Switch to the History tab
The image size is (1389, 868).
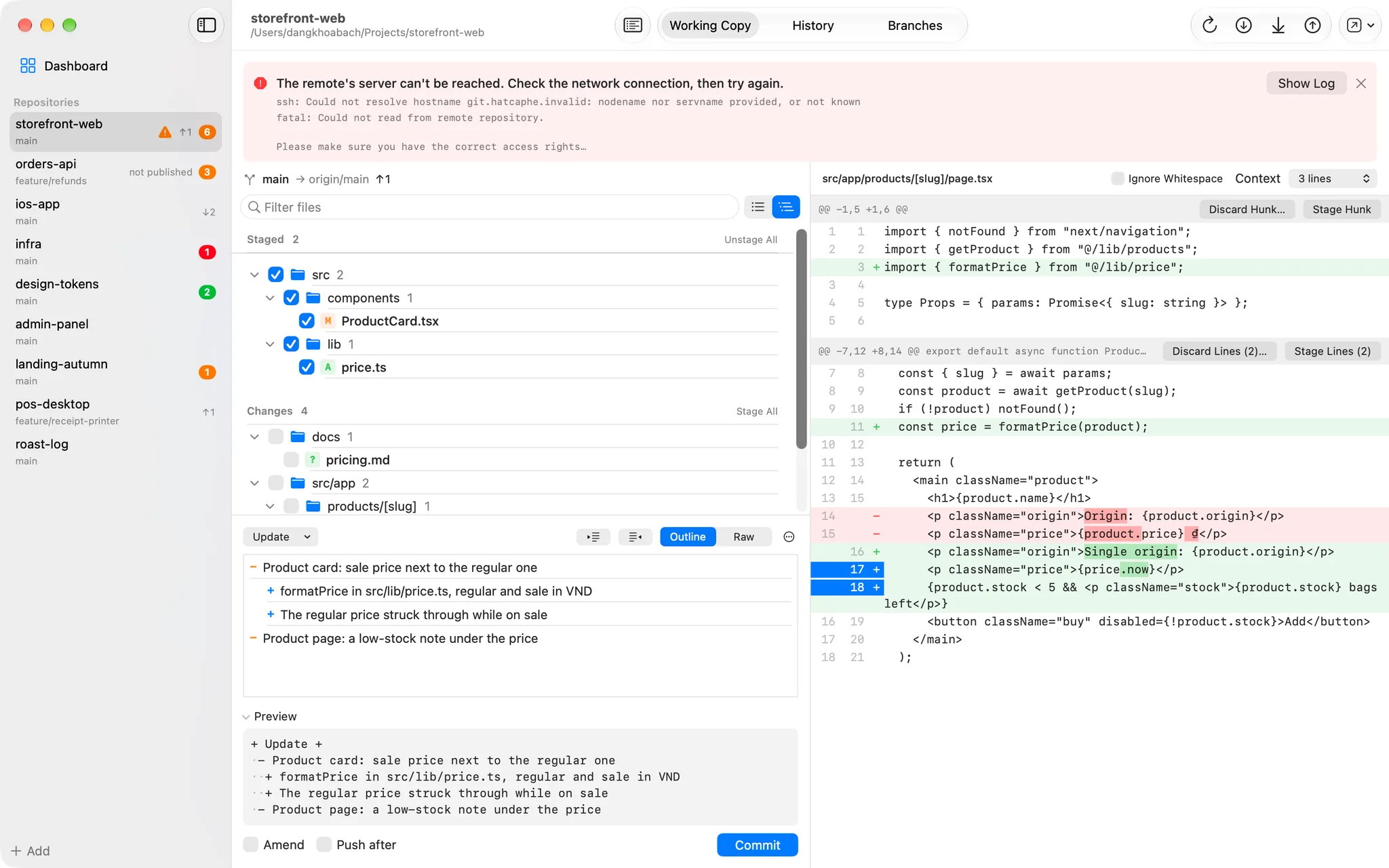coord(813,25)
